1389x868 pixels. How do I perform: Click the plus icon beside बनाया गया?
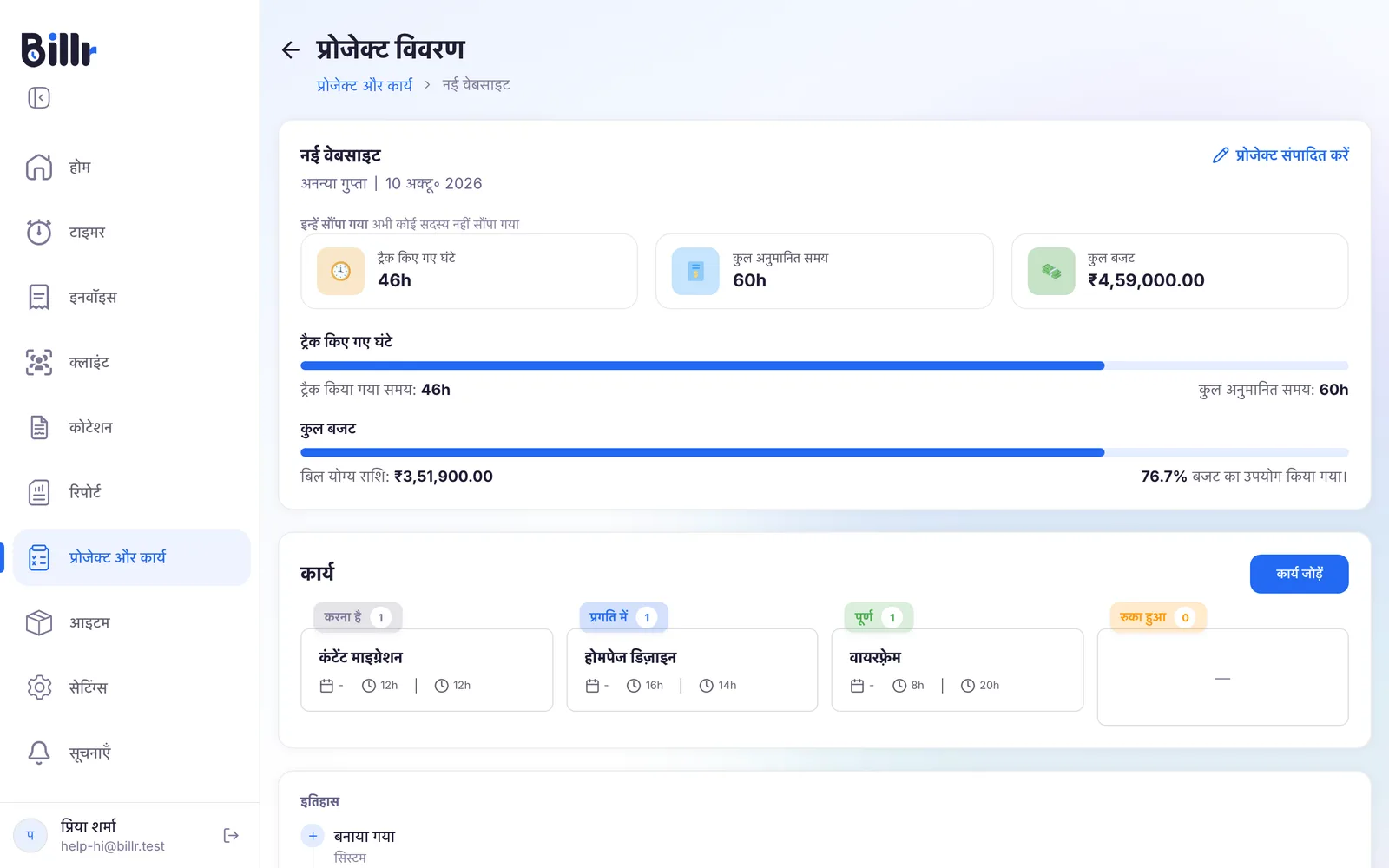[313, 836]
